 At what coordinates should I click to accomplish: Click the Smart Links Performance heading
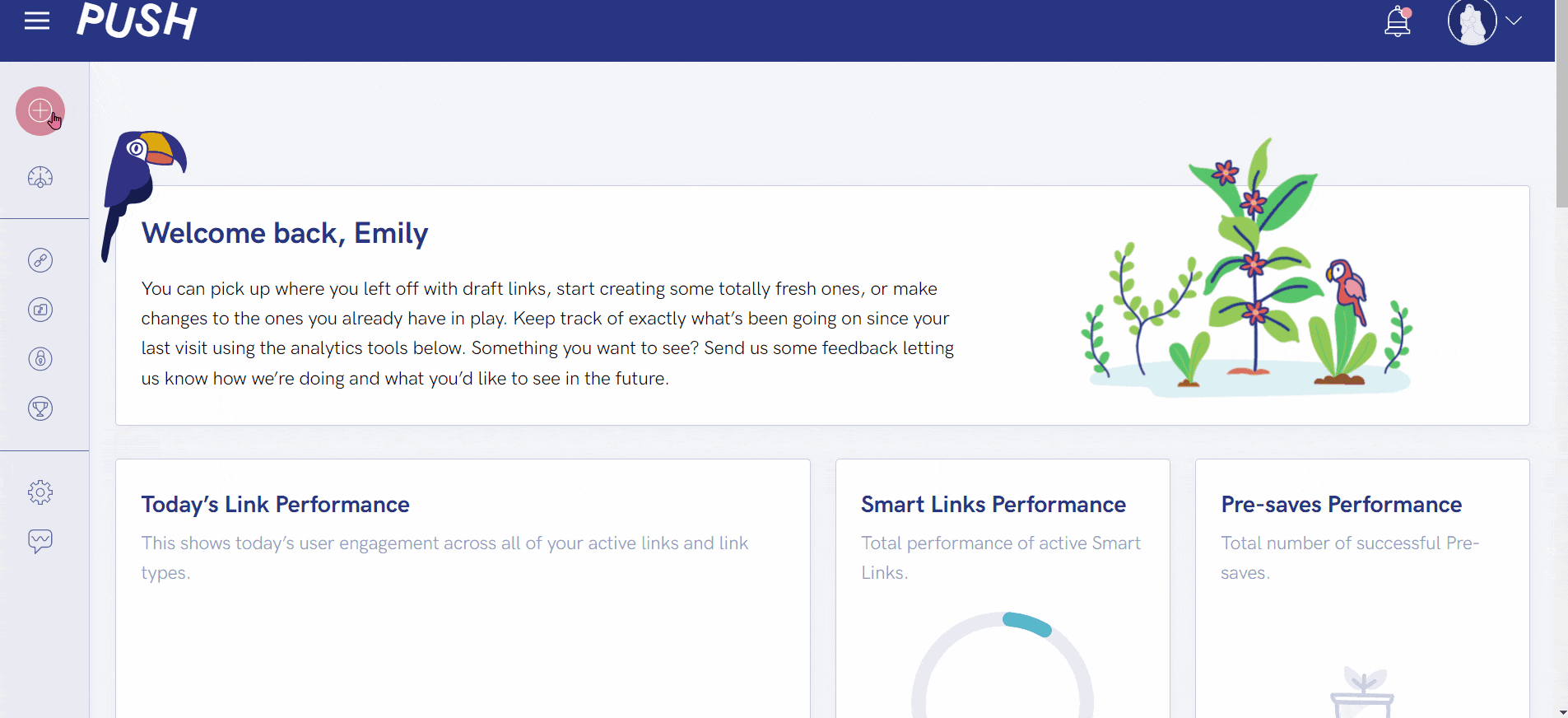[x=993, y=504]
